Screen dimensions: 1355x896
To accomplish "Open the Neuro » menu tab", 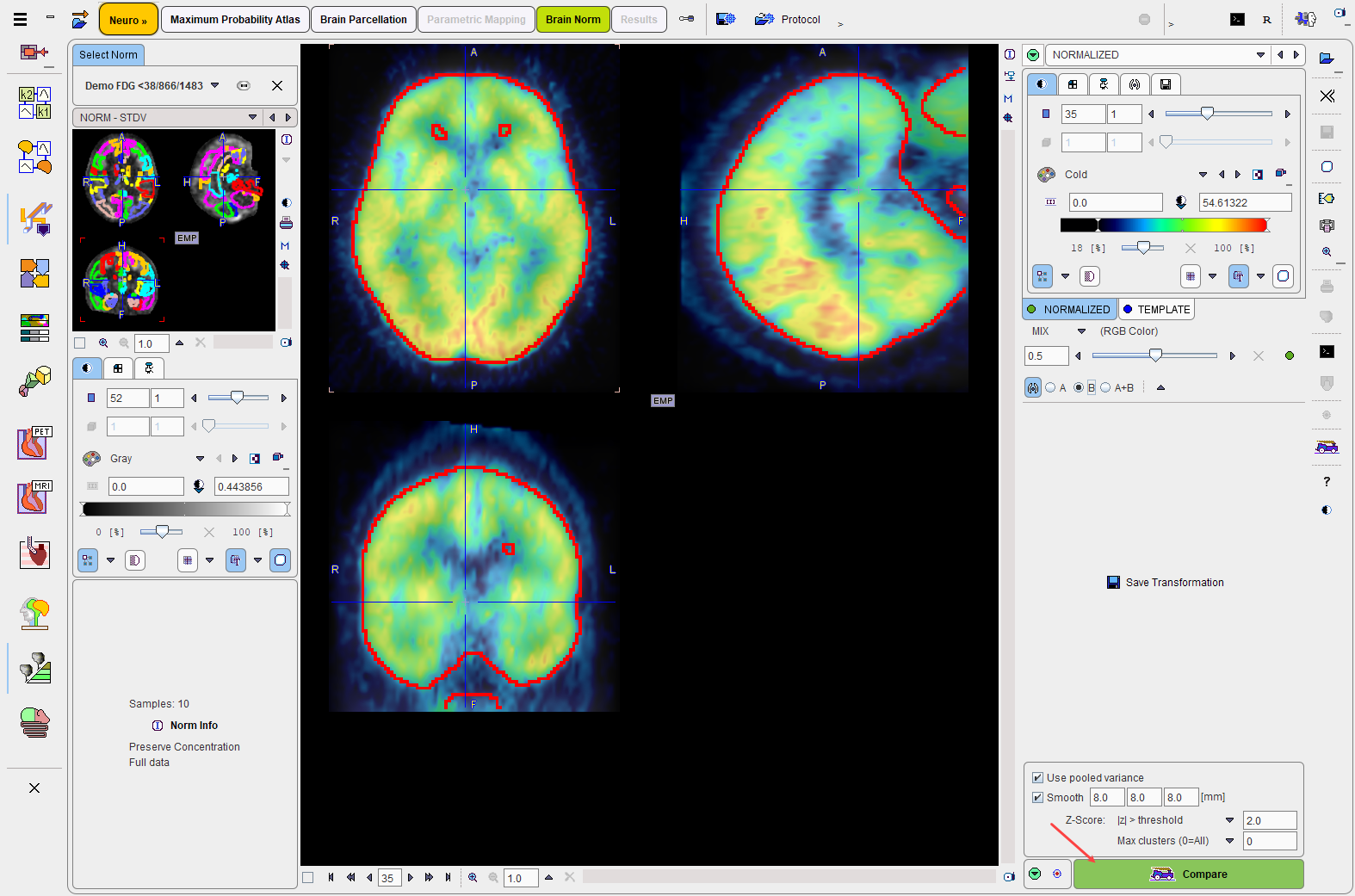I will (x=127, y=20).
